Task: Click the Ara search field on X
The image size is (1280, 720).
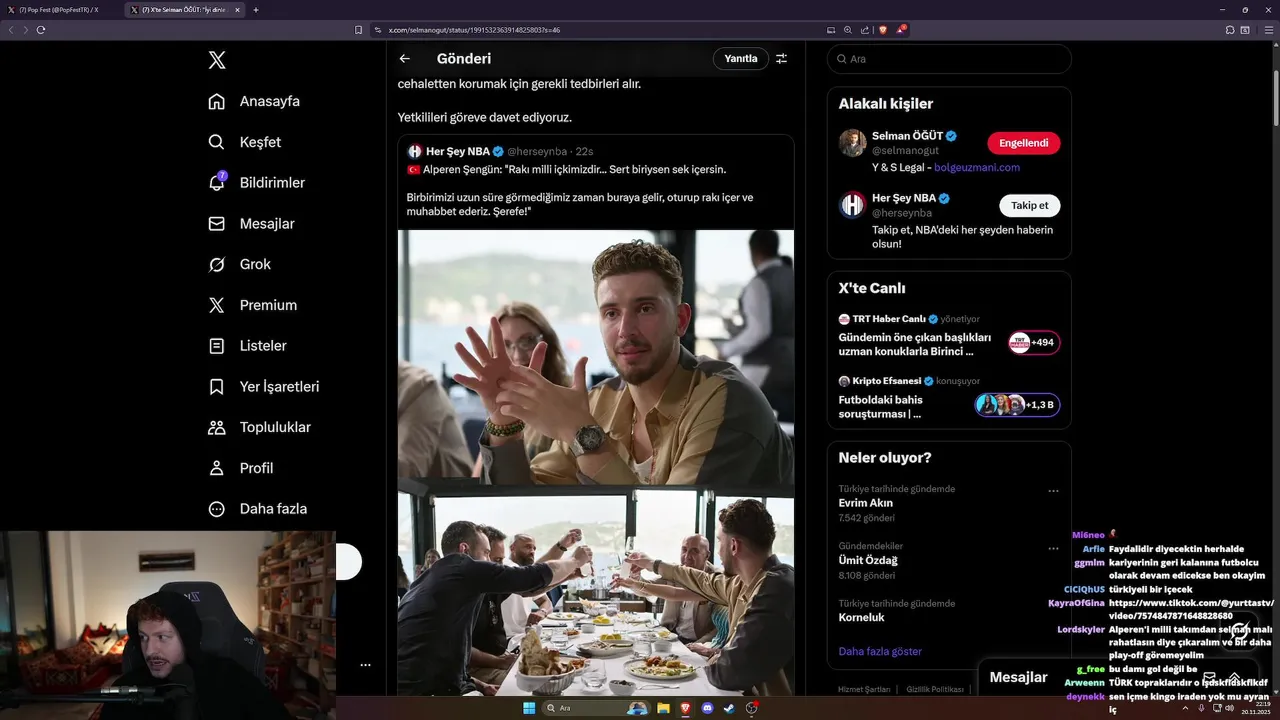Action: tap(949, 59)
